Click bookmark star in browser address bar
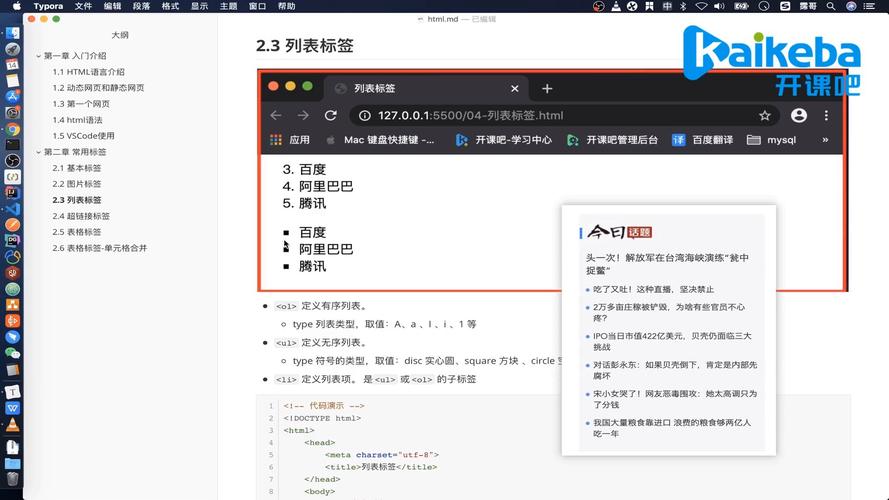Image resolution: width=889 pixels, height=500 pixels. point(765,116)
